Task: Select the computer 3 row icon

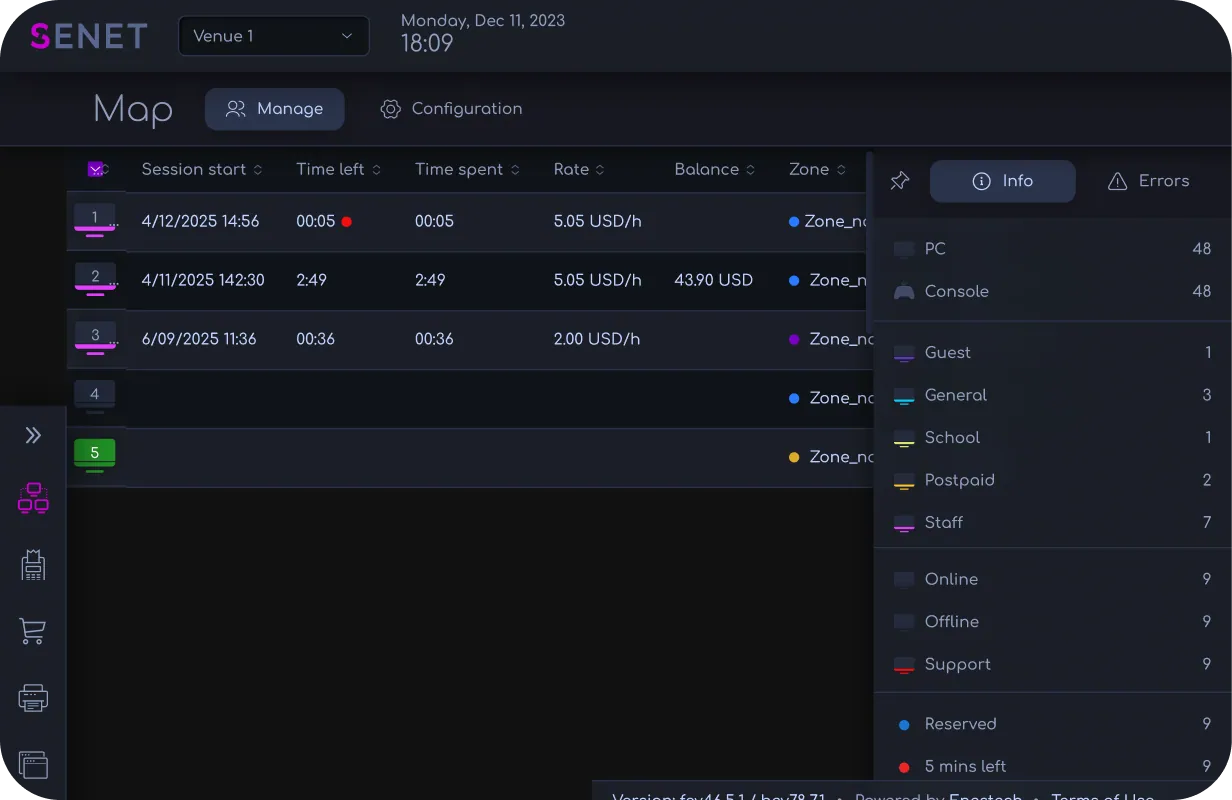Action: tap(95, 338)
